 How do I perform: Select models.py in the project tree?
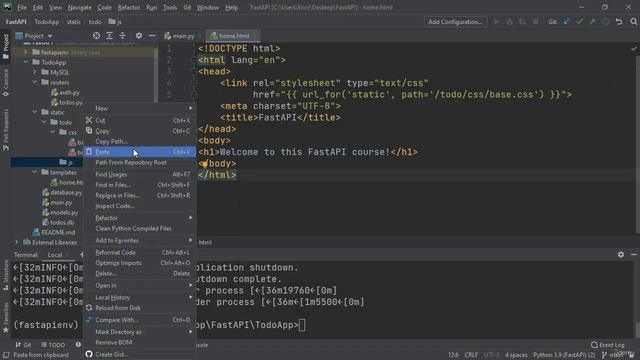[60, 212]
